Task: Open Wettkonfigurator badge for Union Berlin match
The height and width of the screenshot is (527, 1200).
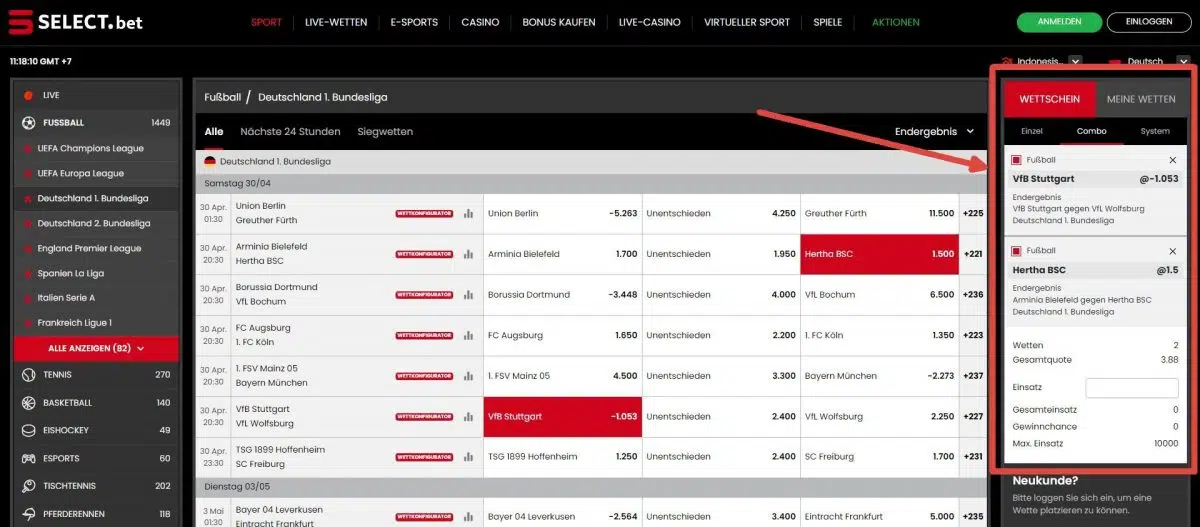Action: [424, 213]
